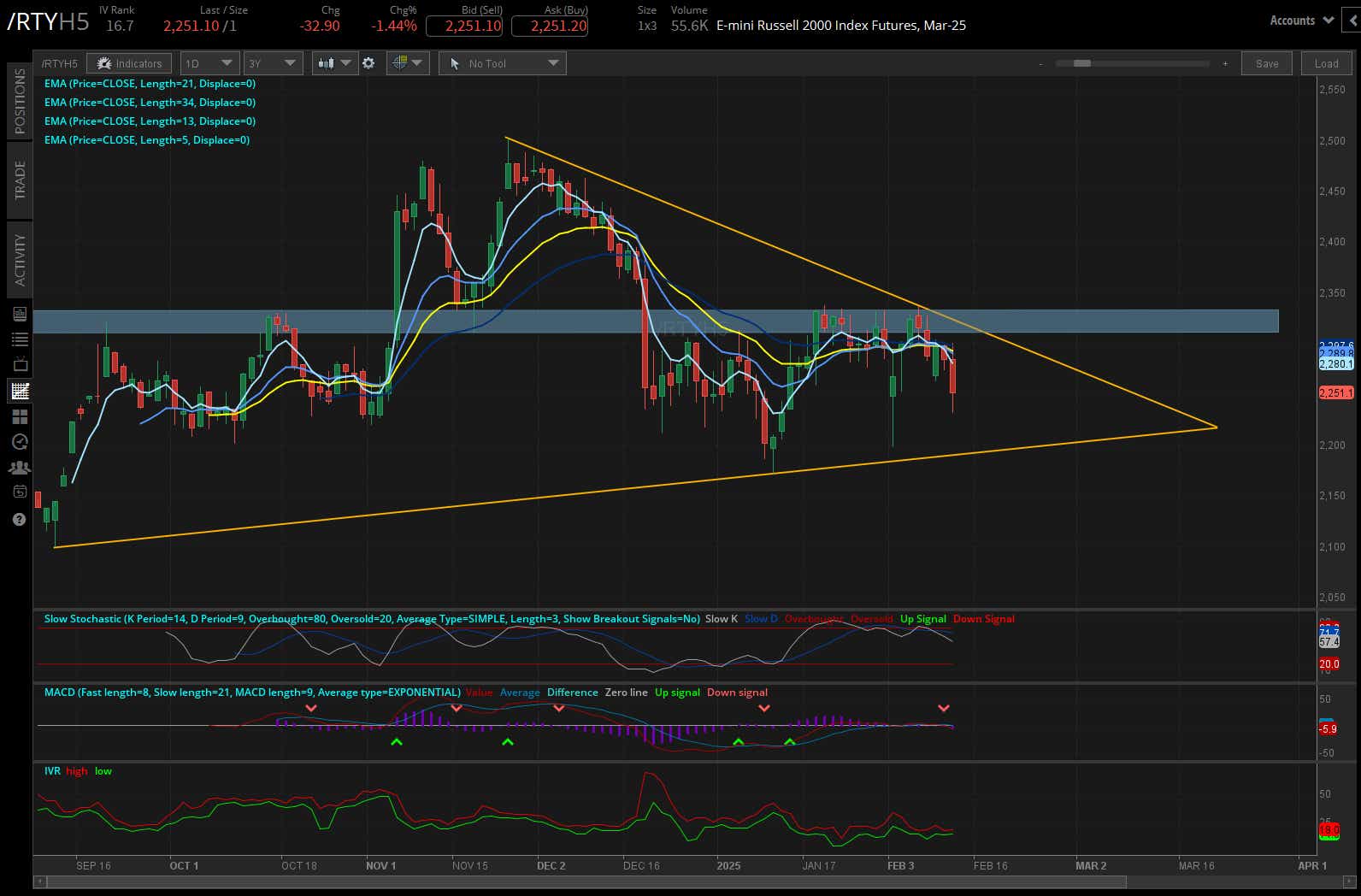Open the grid layout sidebar icon
1361x896 pixels.
20,416
